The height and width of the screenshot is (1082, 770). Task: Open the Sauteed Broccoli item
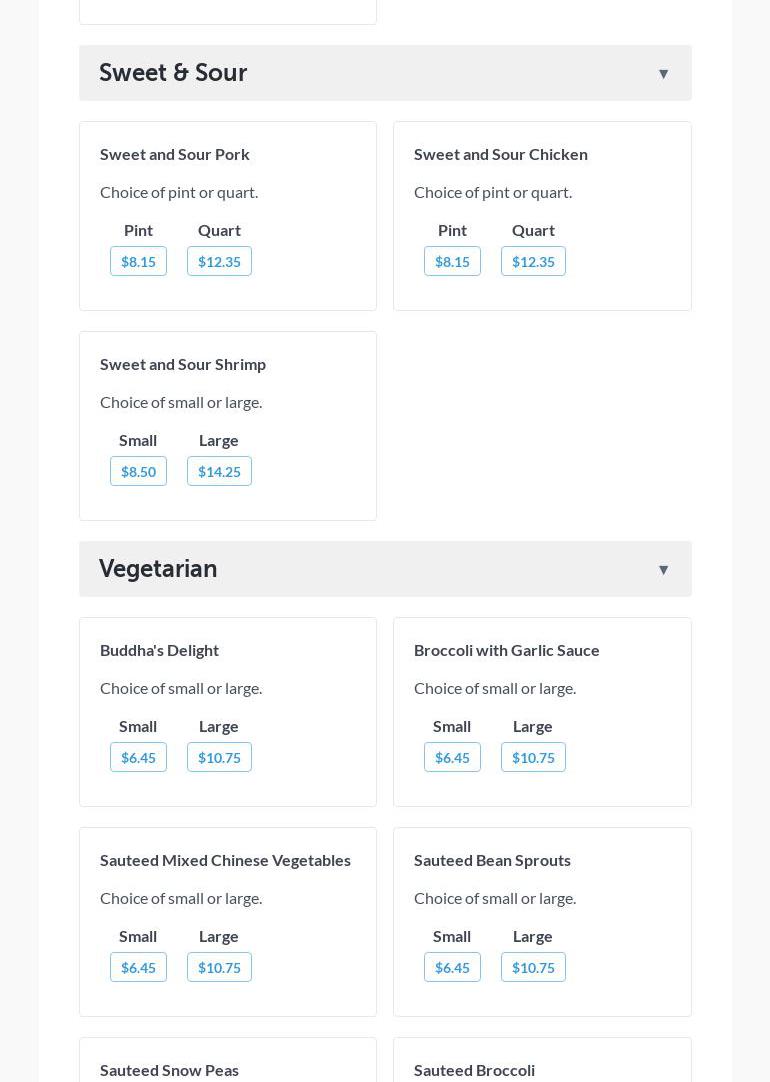[474, 1070]
